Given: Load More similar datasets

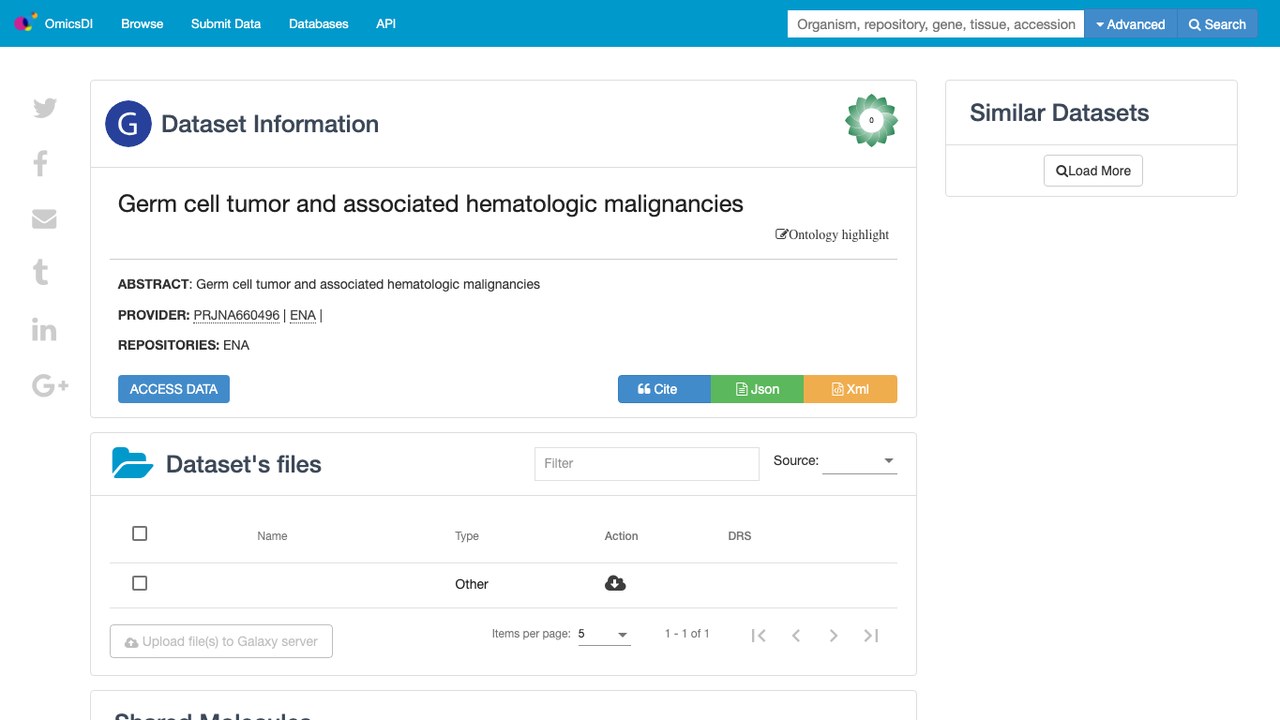Looking at the screenshot, I should pyautogui.click(x=1093, y=171).
